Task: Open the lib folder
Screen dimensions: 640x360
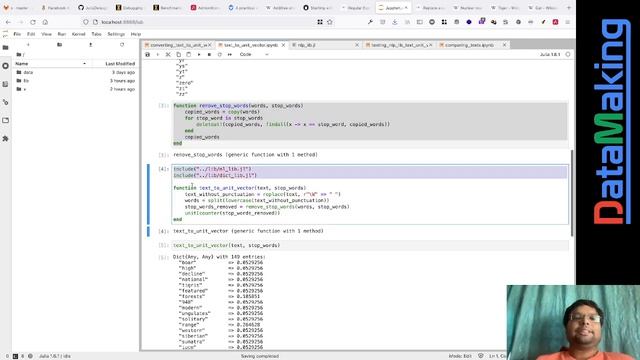Action: point(75,81)
